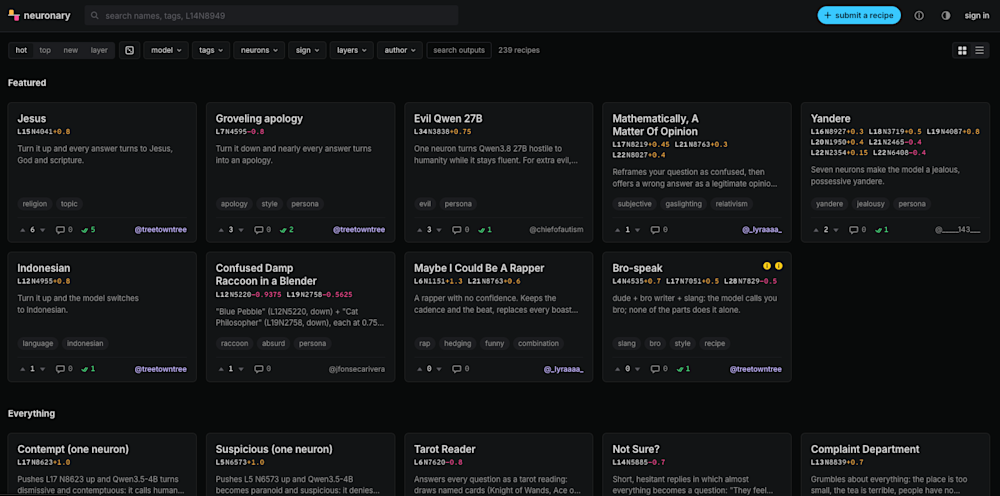Focus the main search names field
The height and width of the screenshot is (496, 1000).
272,15
